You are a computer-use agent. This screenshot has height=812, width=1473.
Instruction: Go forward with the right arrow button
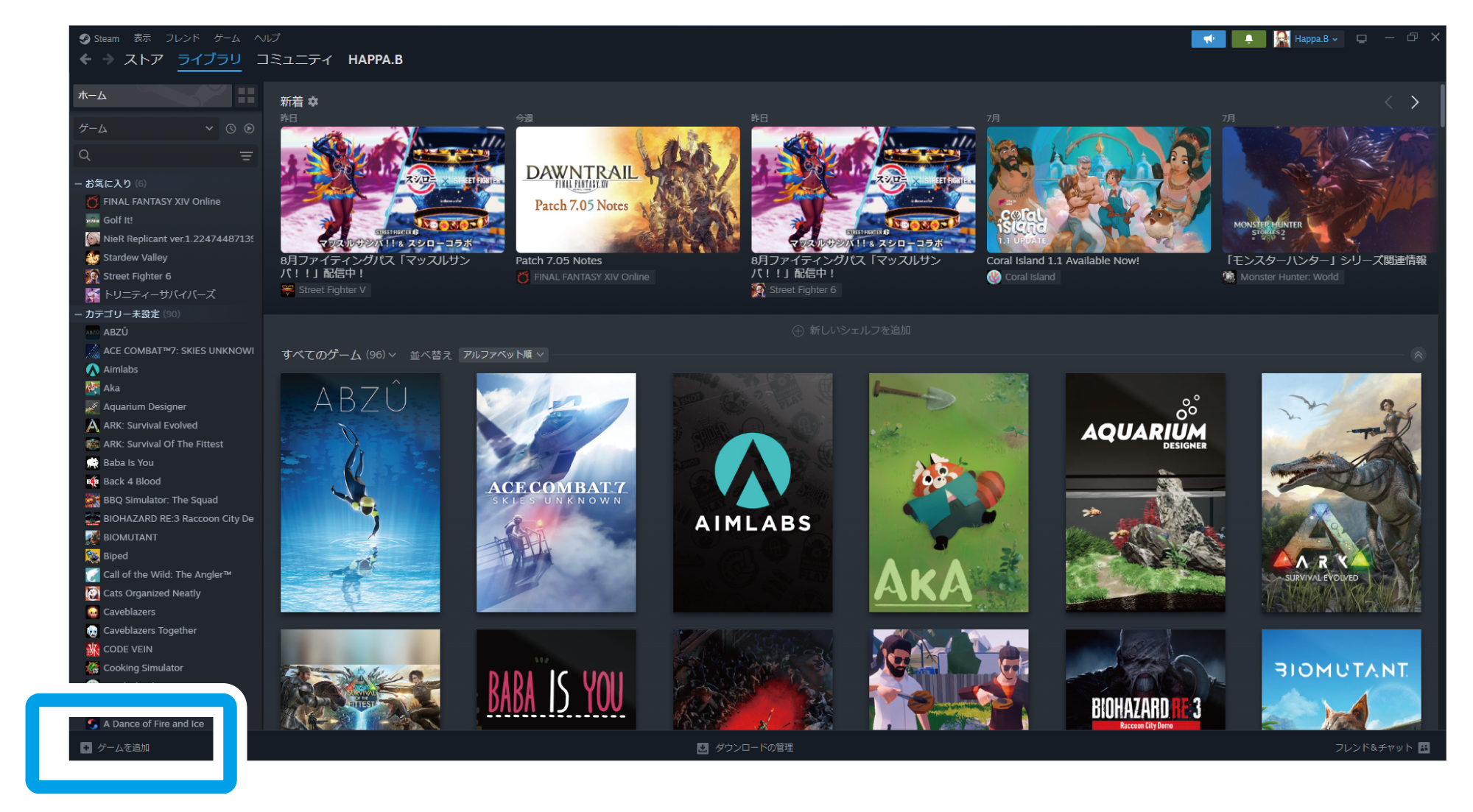pos(108,60)
